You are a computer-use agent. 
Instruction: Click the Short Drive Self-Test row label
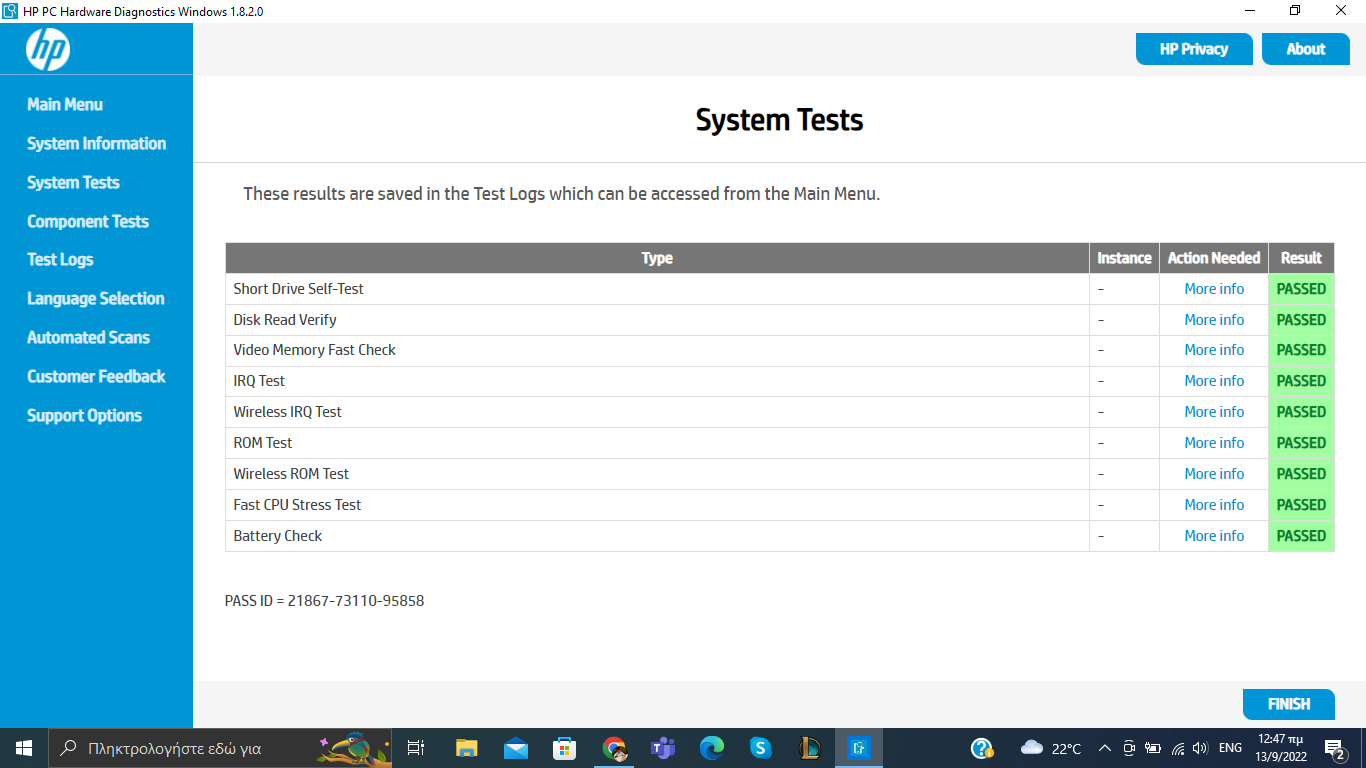coord(298,289)
